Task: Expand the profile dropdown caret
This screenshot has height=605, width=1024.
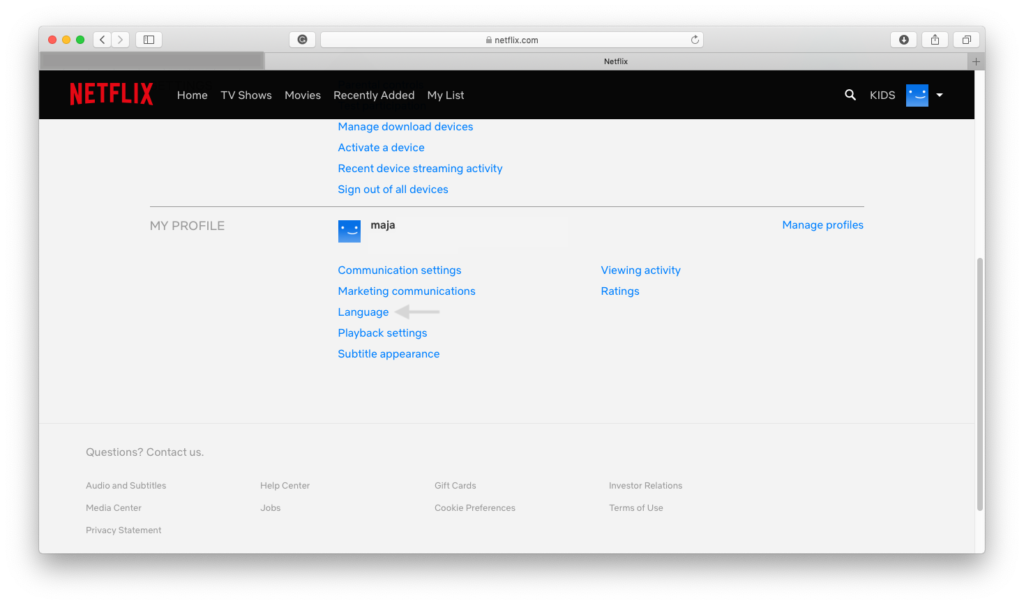Action: pyautogui.click(x=940, y=95)
